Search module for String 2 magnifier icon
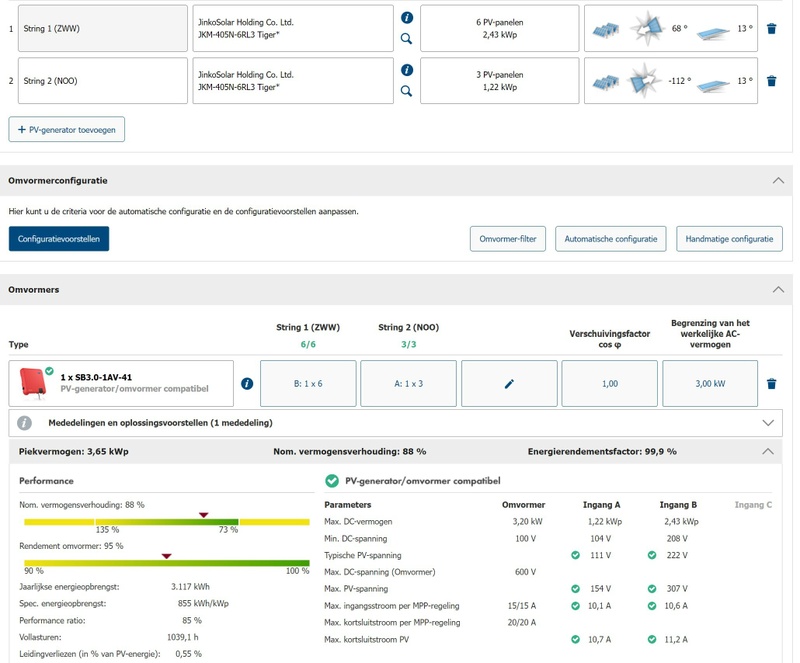This screenshot has height=663, width=800. click(x=406, y=91)
